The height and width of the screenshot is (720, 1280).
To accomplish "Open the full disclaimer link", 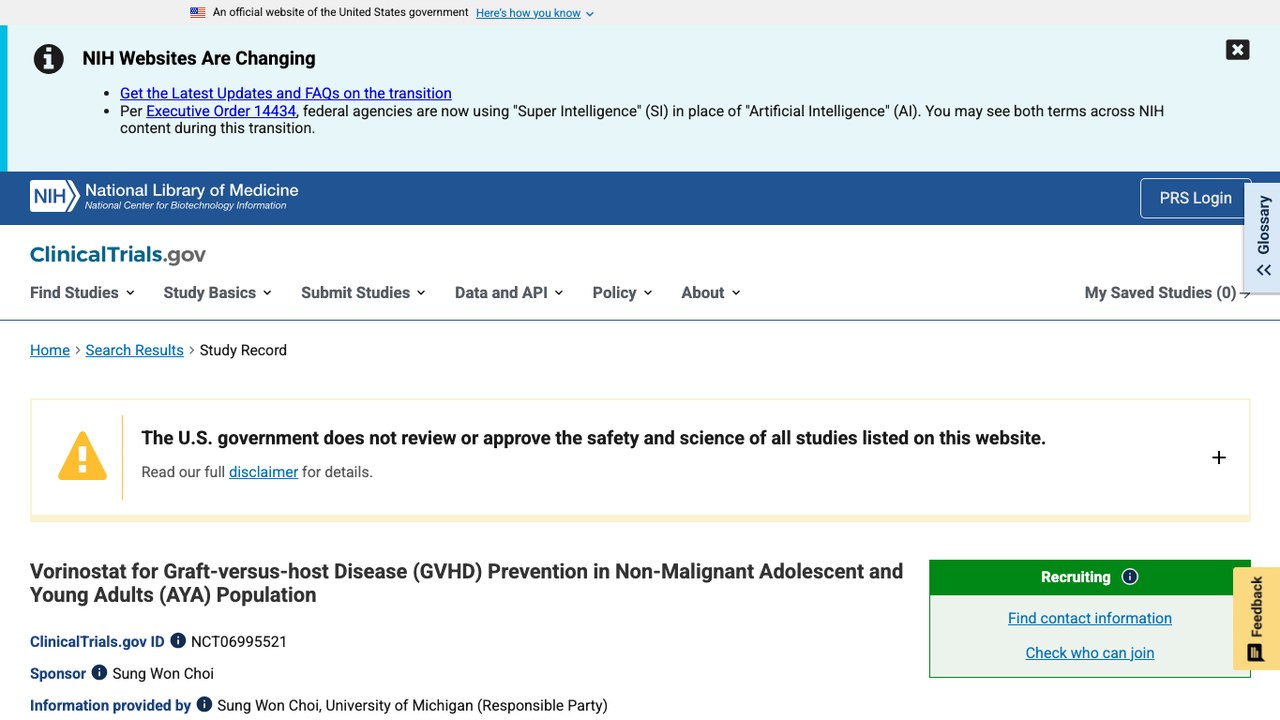I will click(x=264, y=472).
